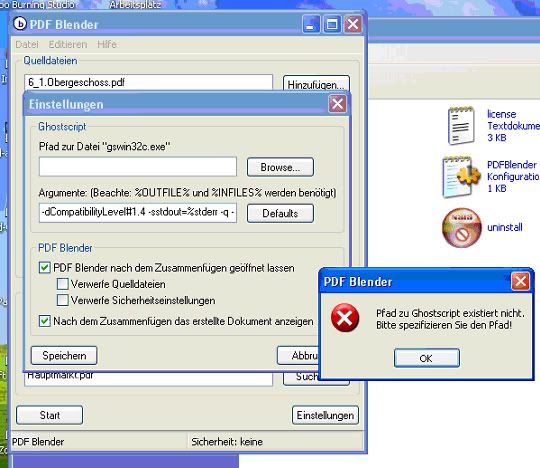This screenshot has width=540, height=468.
Task: Enable Verwerfe Sicherheitseinstellungen checkbox
Action: pyautogui.click(x=62, y=300)
